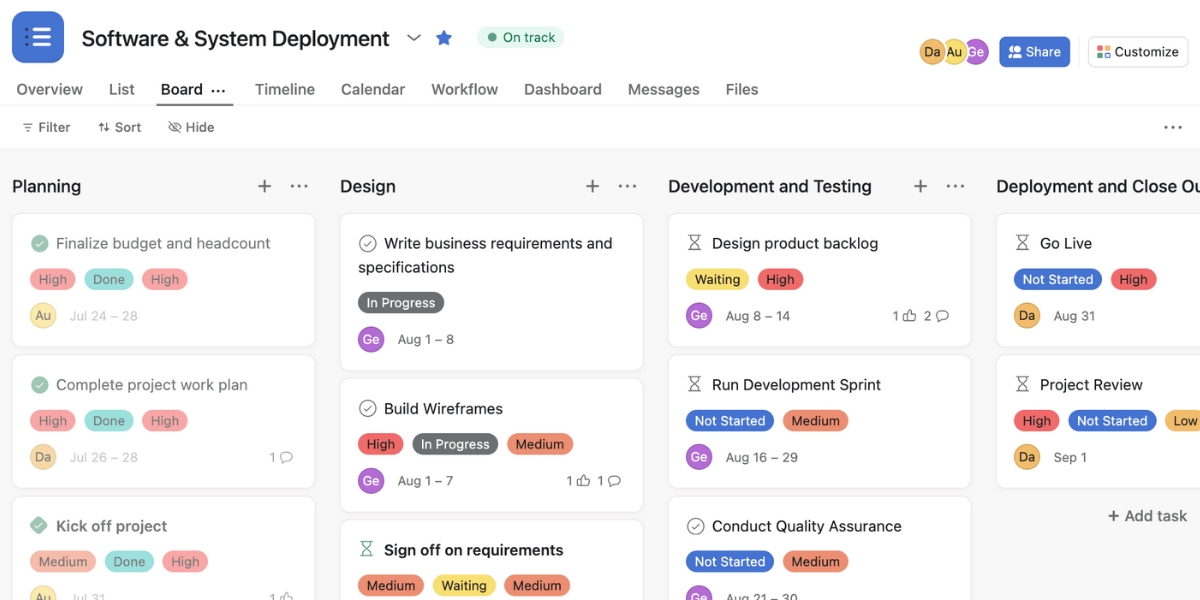Open the Planning column options menu

[x=298, y=186]
